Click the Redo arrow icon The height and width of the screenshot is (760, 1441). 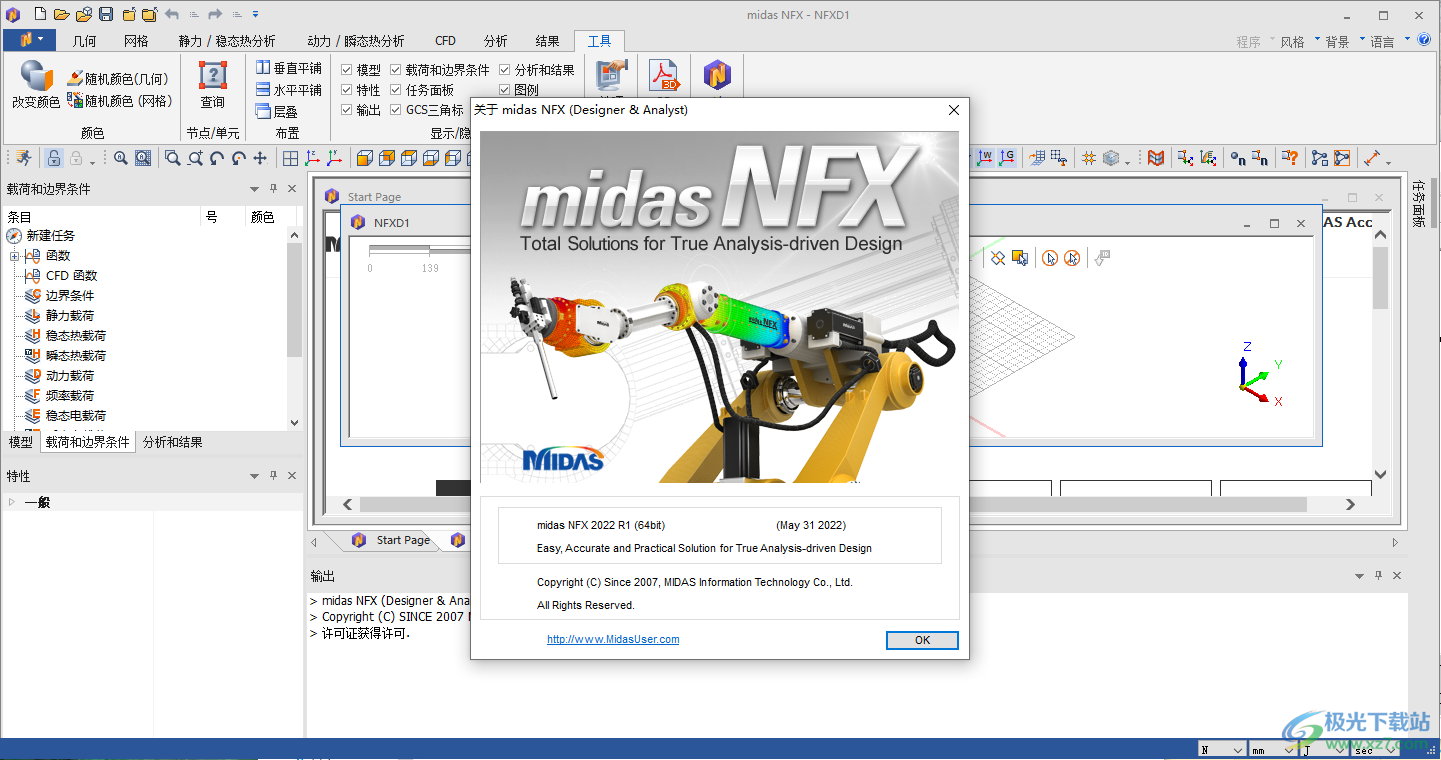pyautogui.click(x=215, y=14)
